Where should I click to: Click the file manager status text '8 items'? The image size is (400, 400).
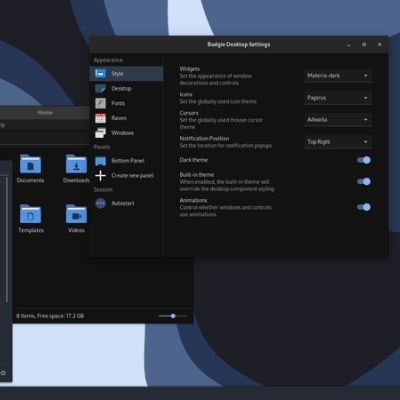(x=50, y=316)
